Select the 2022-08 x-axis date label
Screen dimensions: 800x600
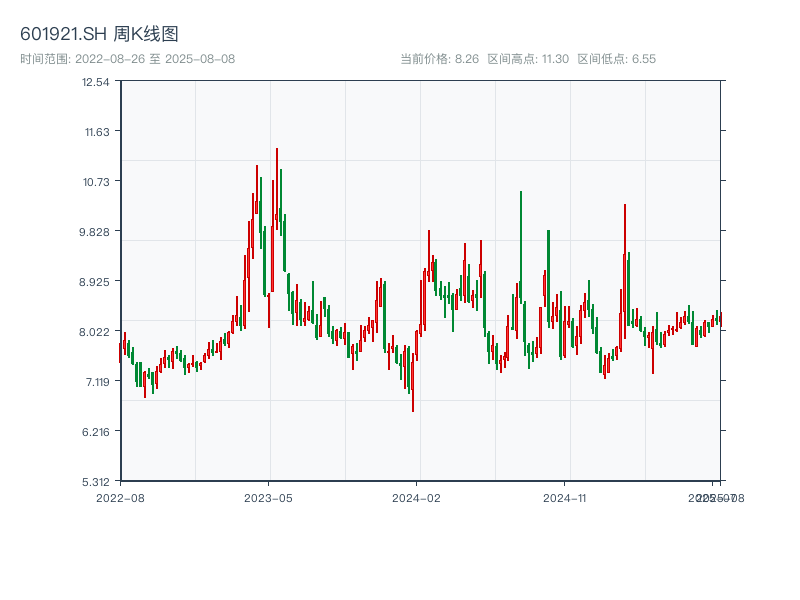tap(120, 497)
